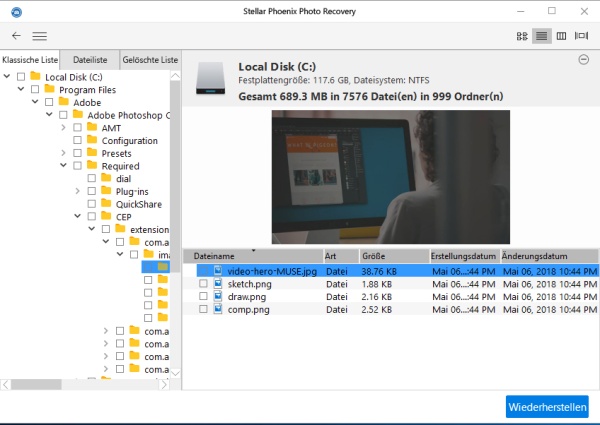This screenshot has height=425, width=600.
Task: Expand the Plug-ins folder node
Action: tap(78, 191)
